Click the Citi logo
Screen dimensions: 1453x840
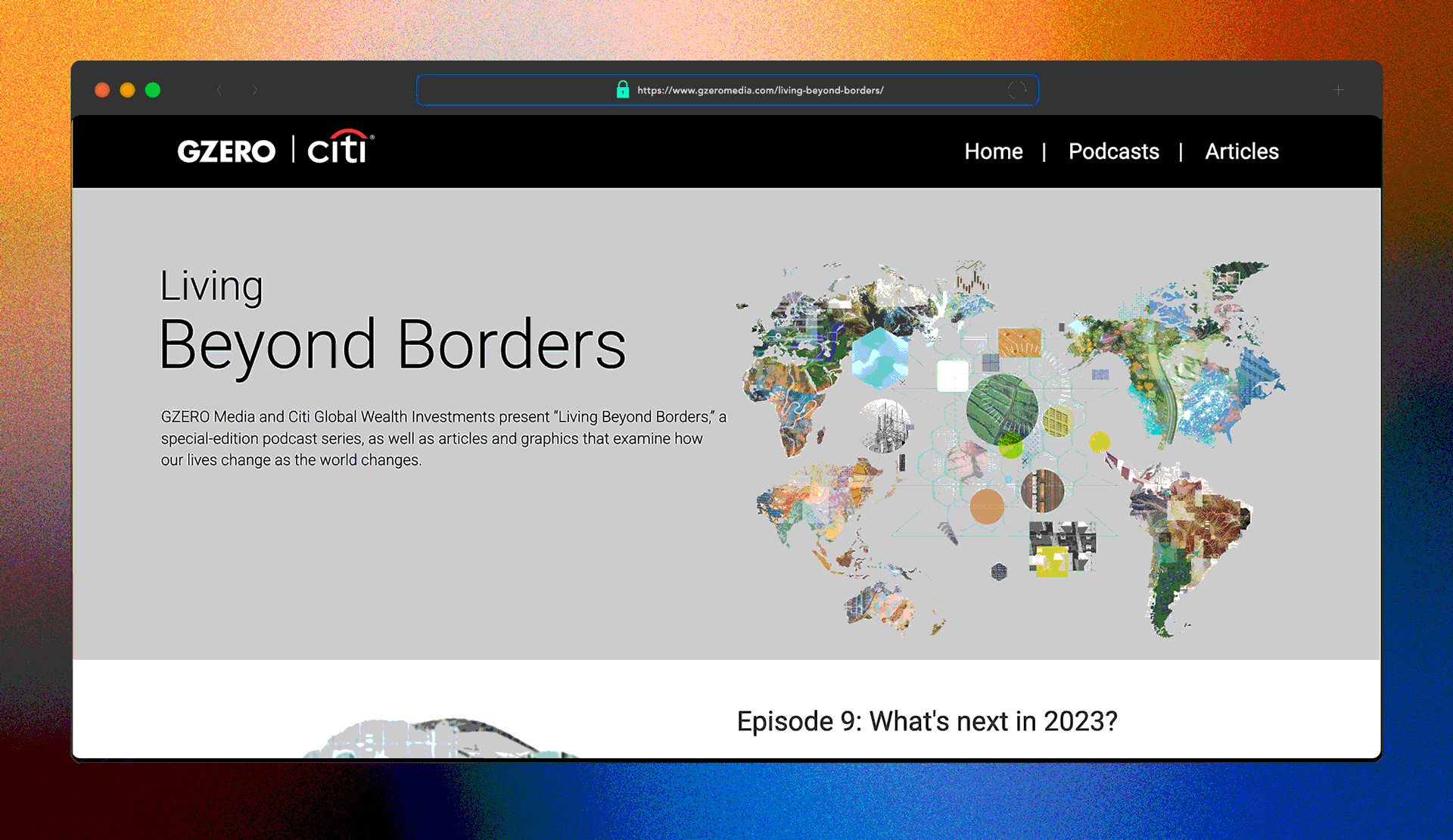339,148
